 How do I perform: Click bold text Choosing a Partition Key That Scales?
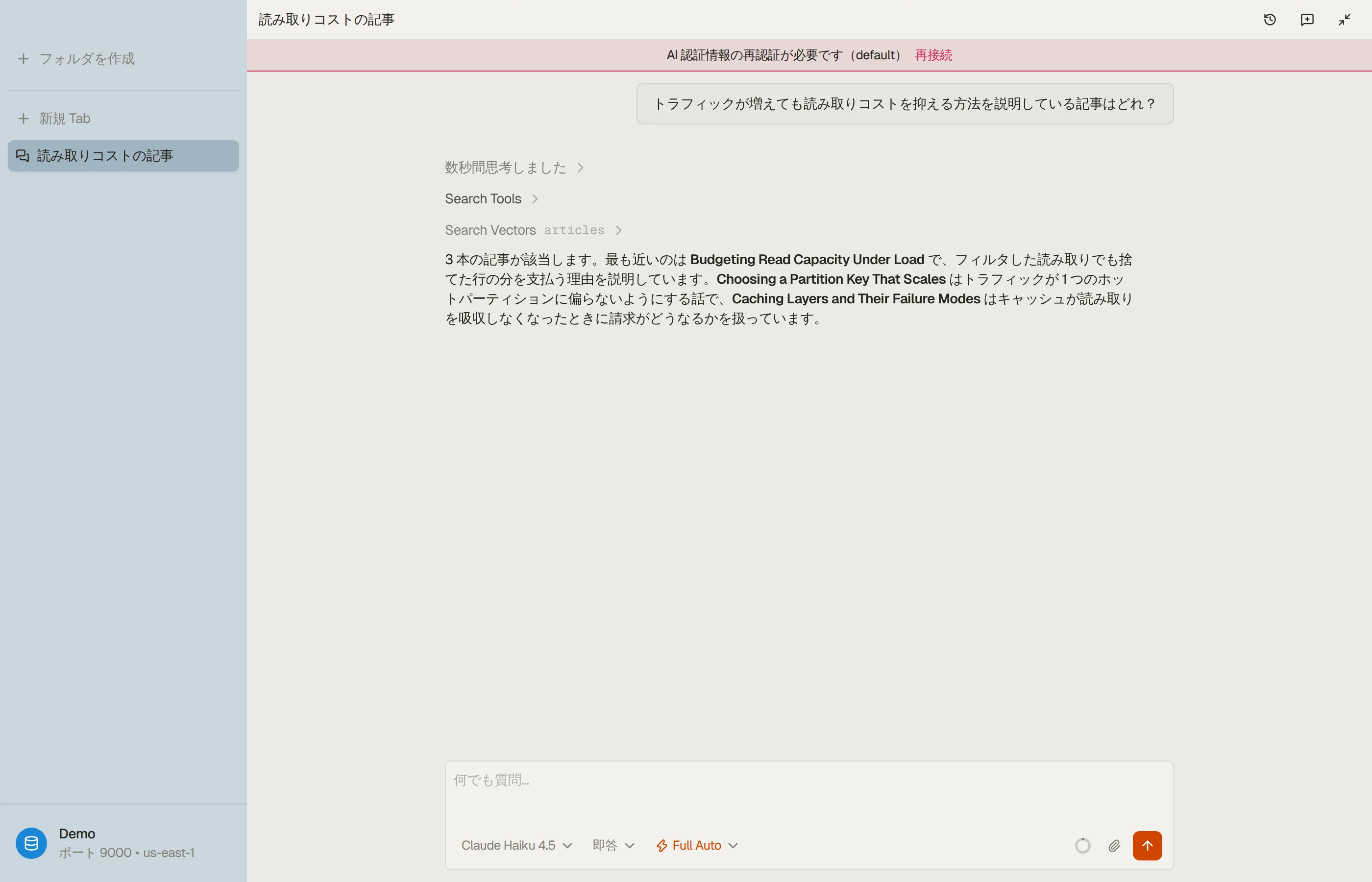(831, 279)
